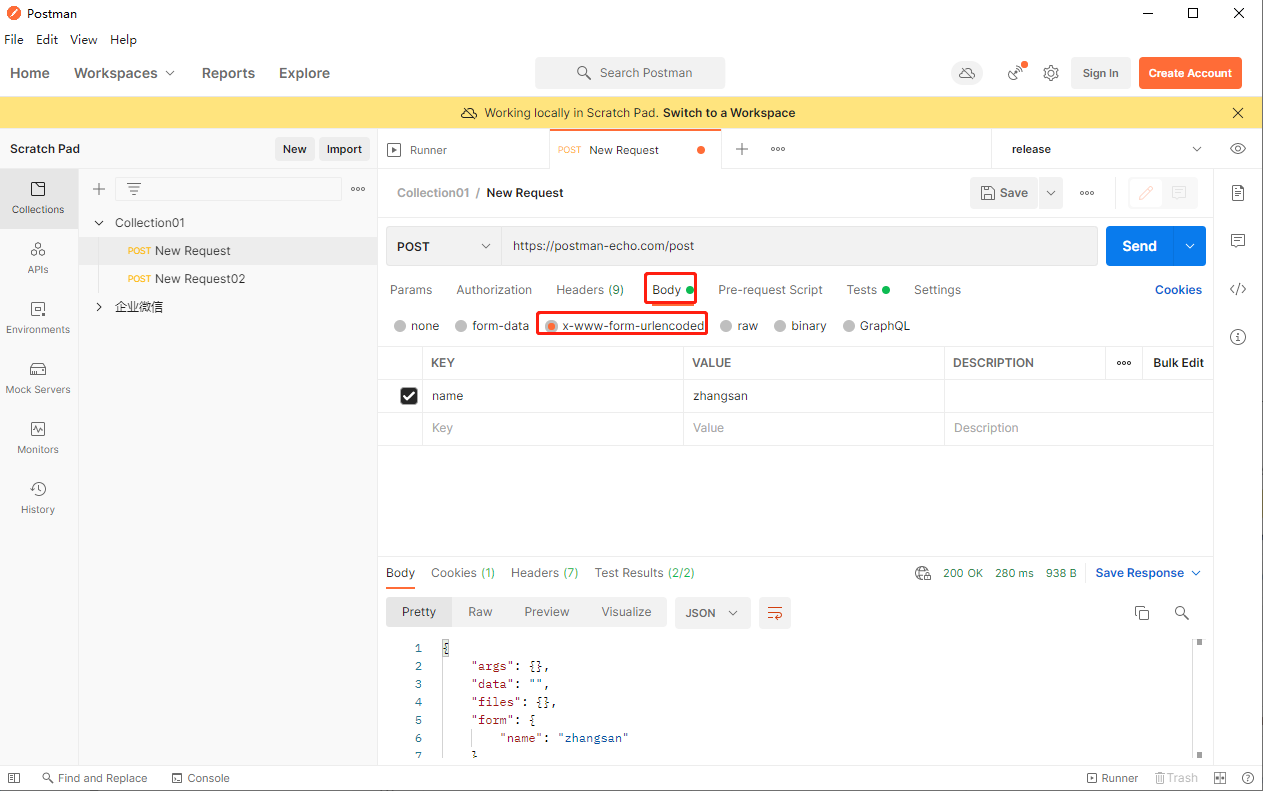This screenshot has height=791, width=1263.
Task: Open the JSON format dropdown
Action: 713,613
